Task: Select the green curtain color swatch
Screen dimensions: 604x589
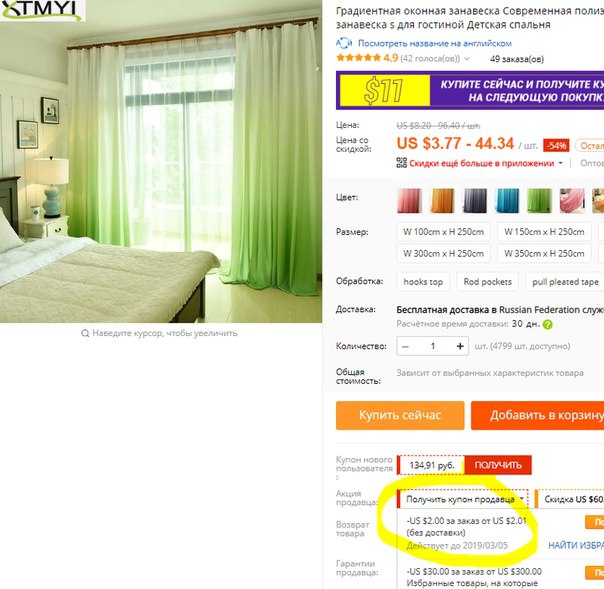Action: [x=539, y=201]
